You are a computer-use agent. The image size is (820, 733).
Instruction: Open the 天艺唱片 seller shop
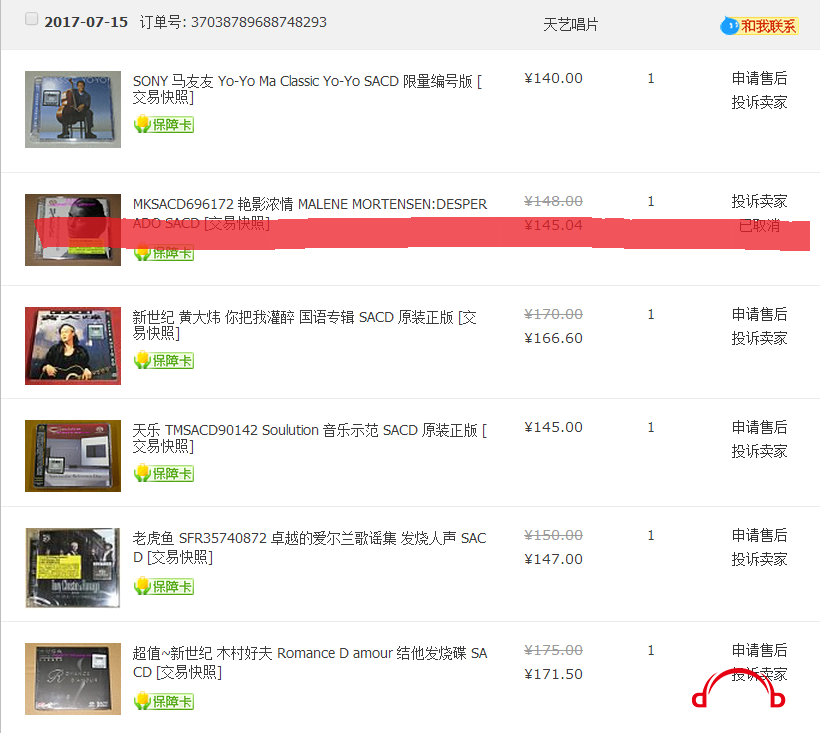571,24
